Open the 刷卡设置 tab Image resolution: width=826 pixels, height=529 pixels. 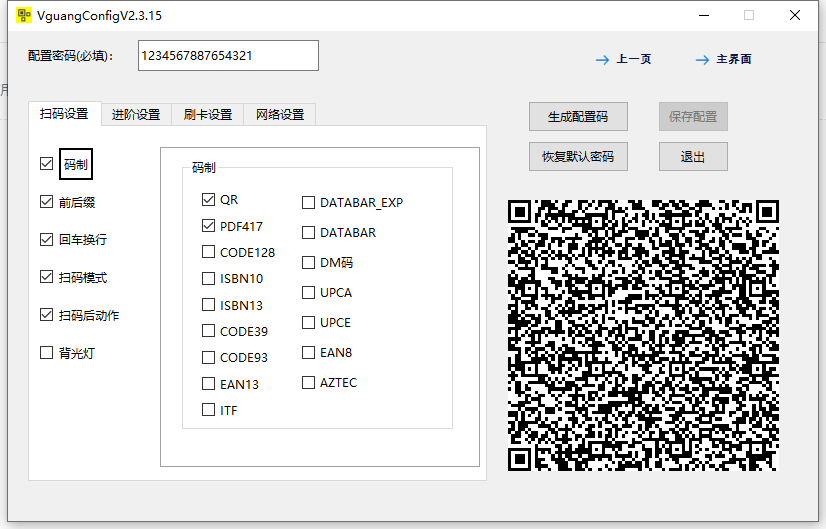(x=208, y=114)
